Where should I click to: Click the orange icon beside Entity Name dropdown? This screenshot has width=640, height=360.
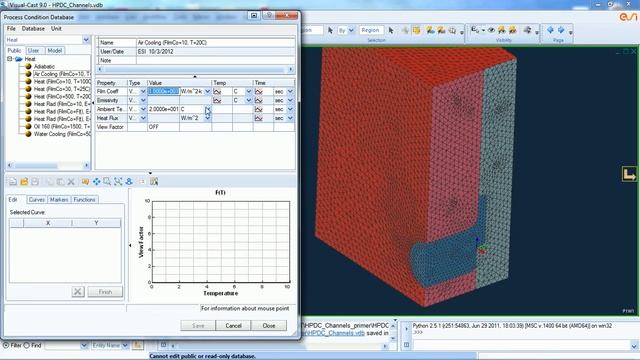[x=138, y=345]
